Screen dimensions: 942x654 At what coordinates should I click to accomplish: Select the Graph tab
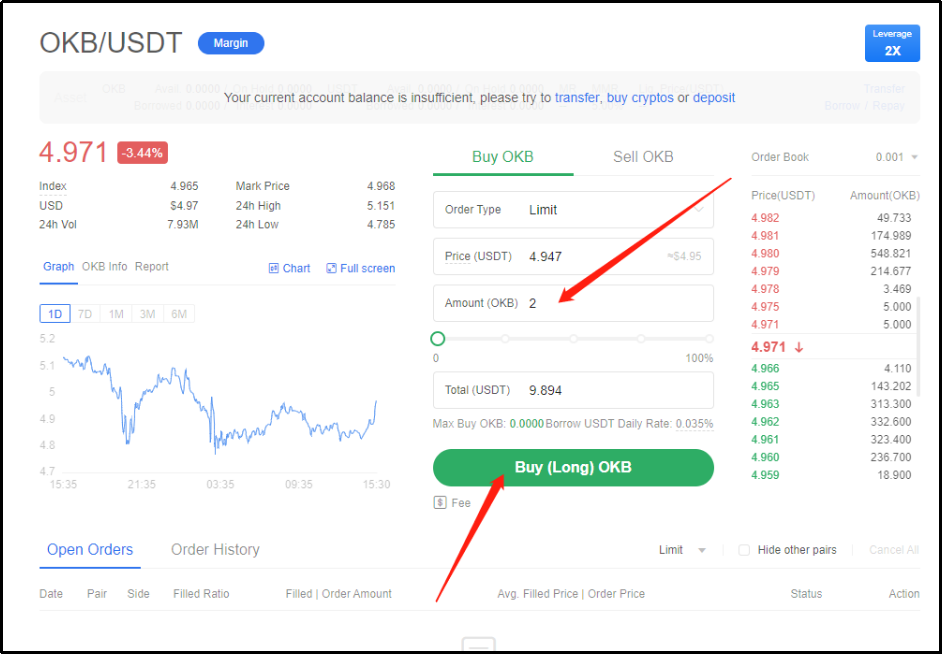click(x=58, y=267)
